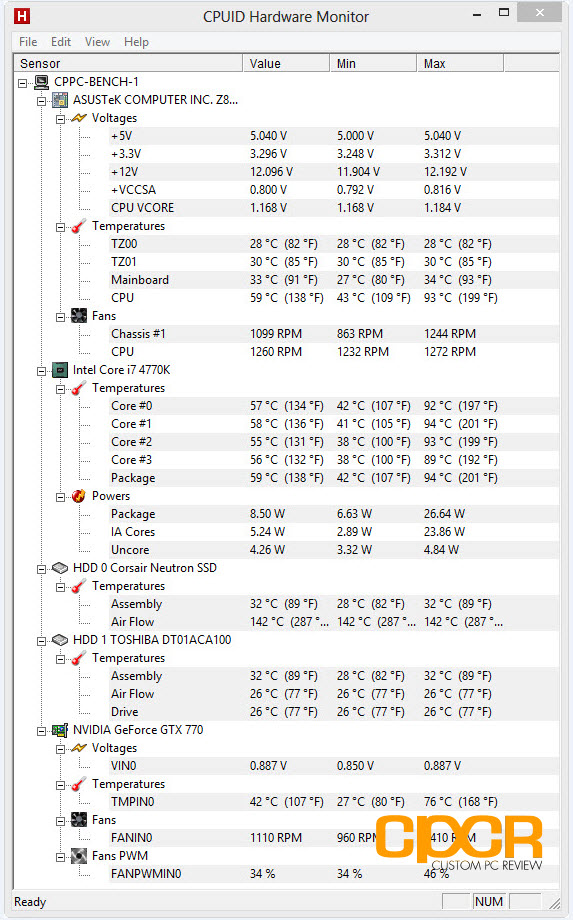The width and height of the screenshot is (573, 920).
Task: Open the File menu
Action: coord(28,42)
